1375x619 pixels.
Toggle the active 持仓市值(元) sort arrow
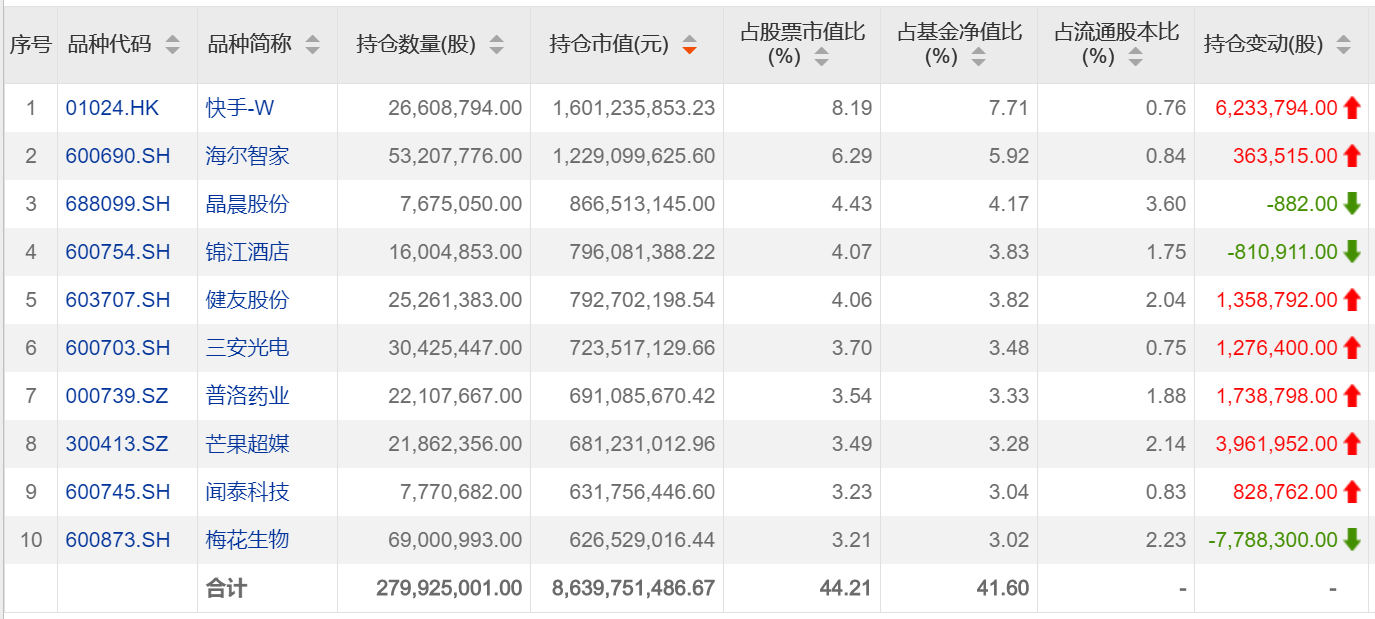689,45
